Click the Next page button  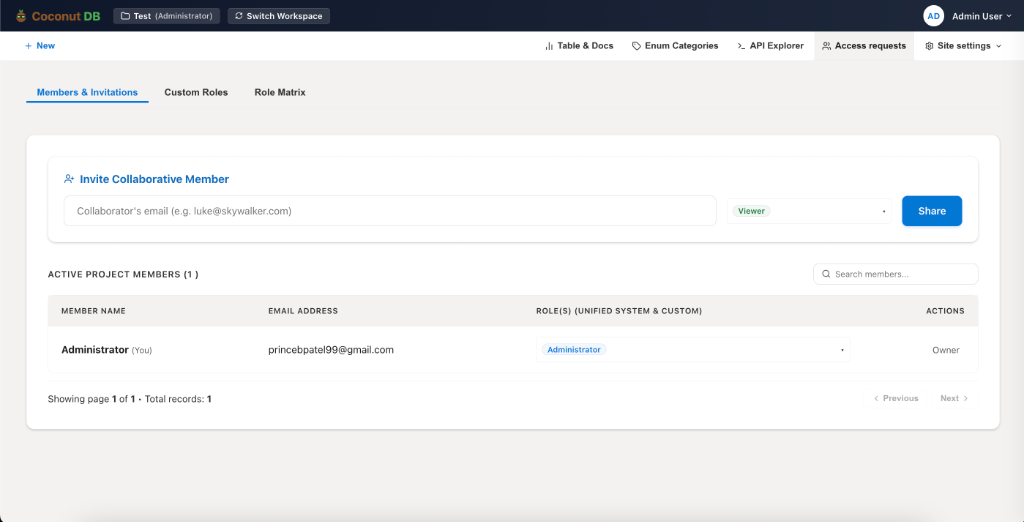click(954, 399)
